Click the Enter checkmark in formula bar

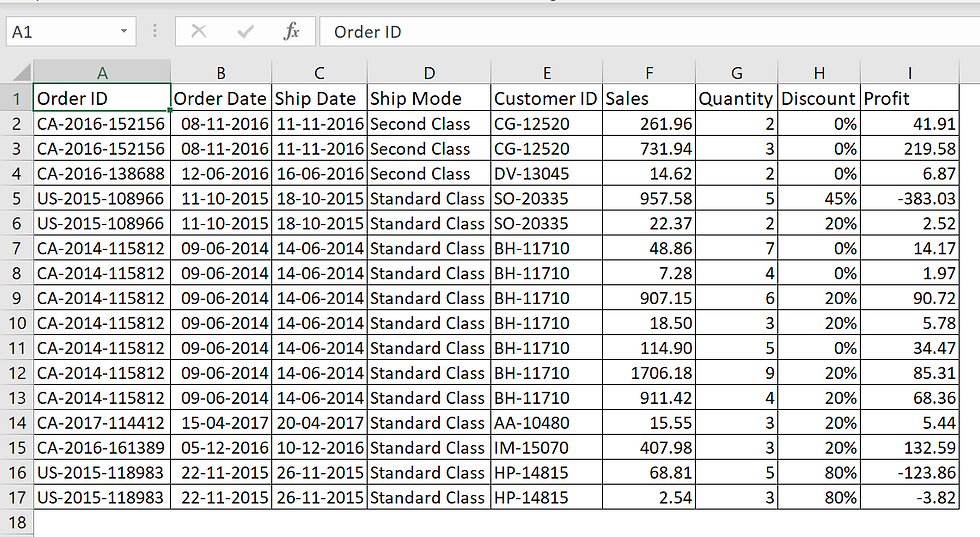pyautogui.click(x=245, y=32)
